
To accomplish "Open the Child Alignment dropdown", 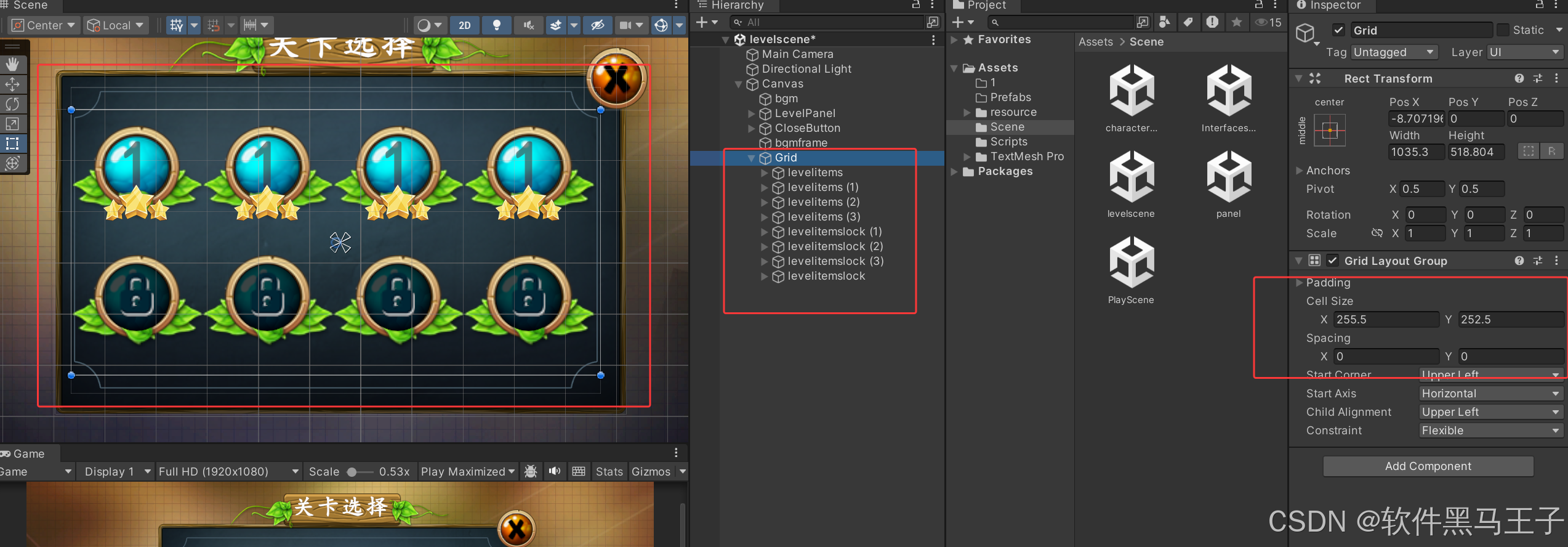I will 1490,412.
